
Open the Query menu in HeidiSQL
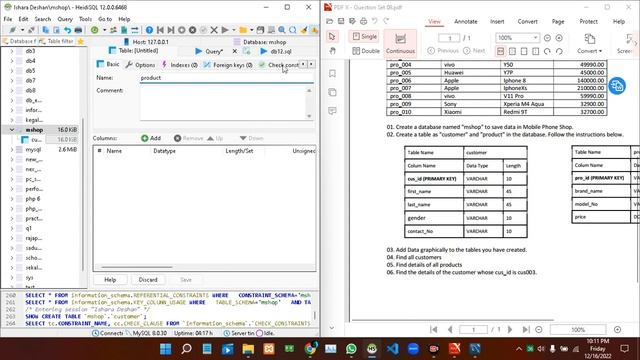pyautogui.click(x=65, y=19)
